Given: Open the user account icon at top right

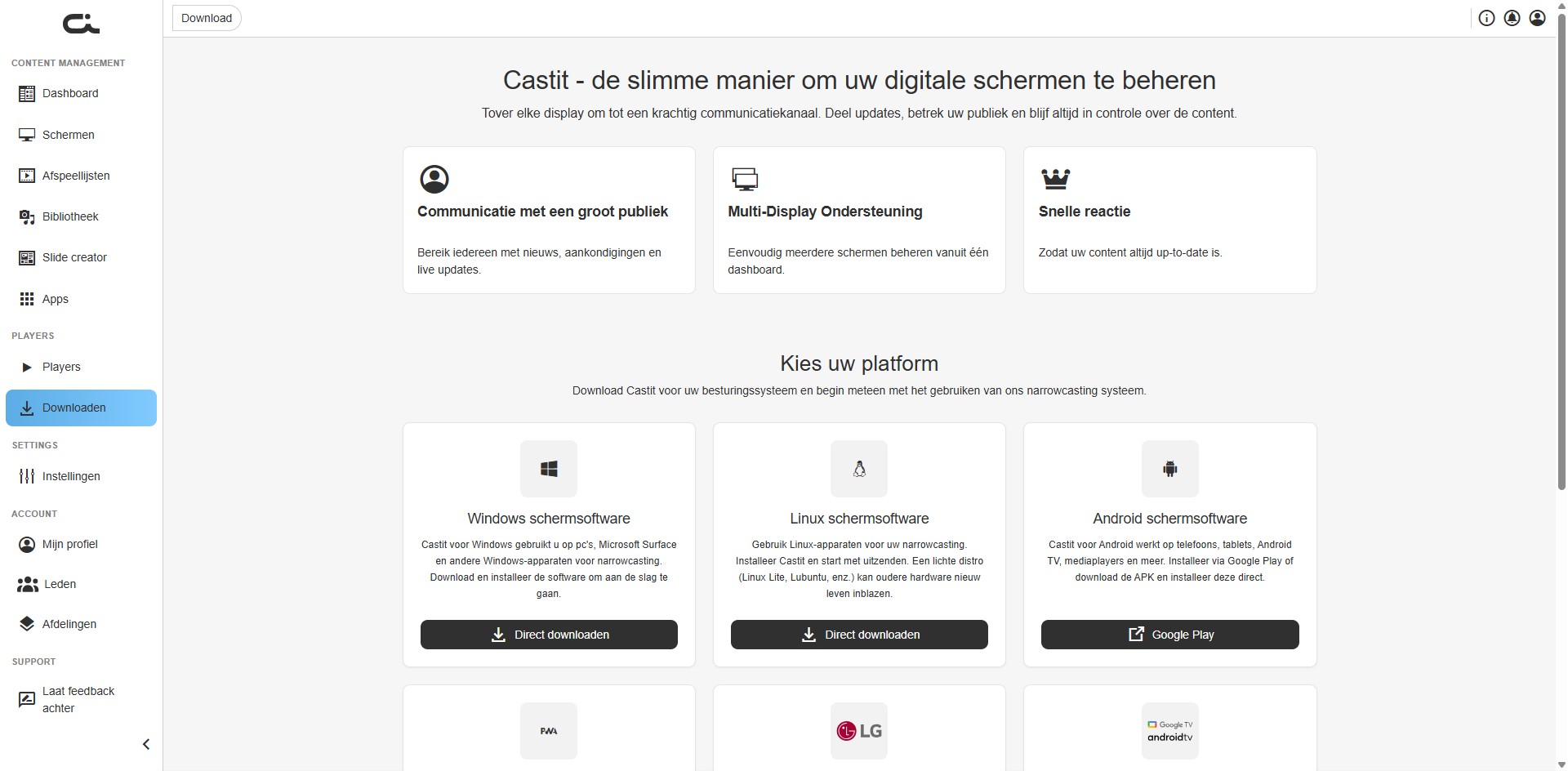Looking at the screenshot, I should click(x=1537, y=18).
